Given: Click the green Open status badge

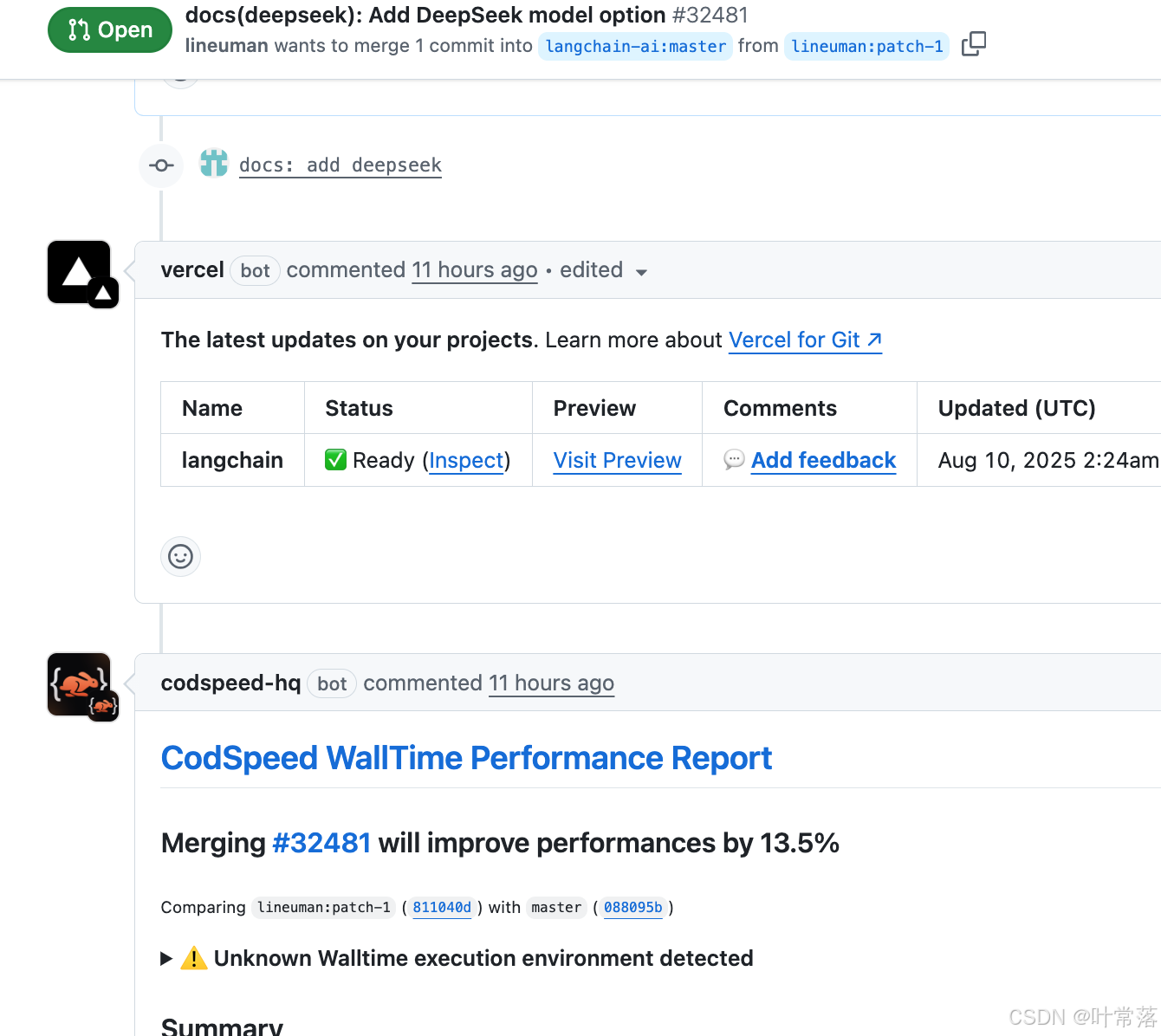Looking at the screenshot, I should coord(110,29).
